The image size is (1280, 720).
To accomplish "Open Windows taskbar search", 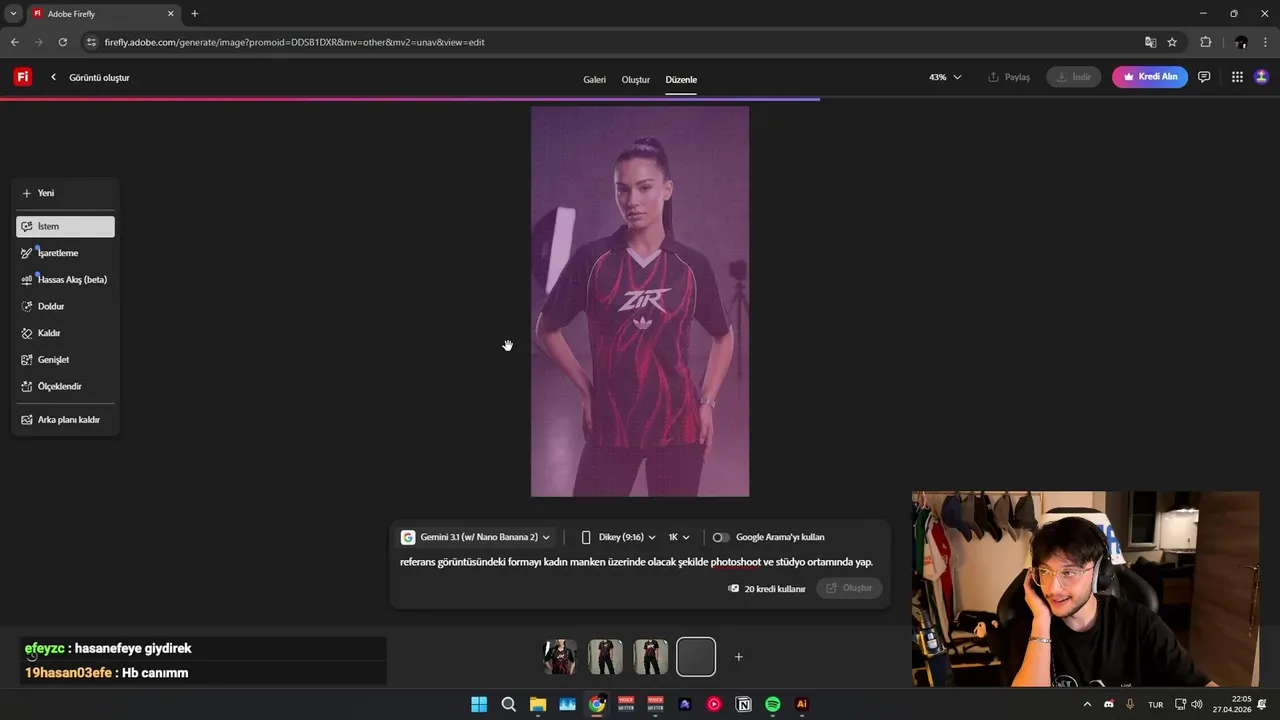I will 508,704.
